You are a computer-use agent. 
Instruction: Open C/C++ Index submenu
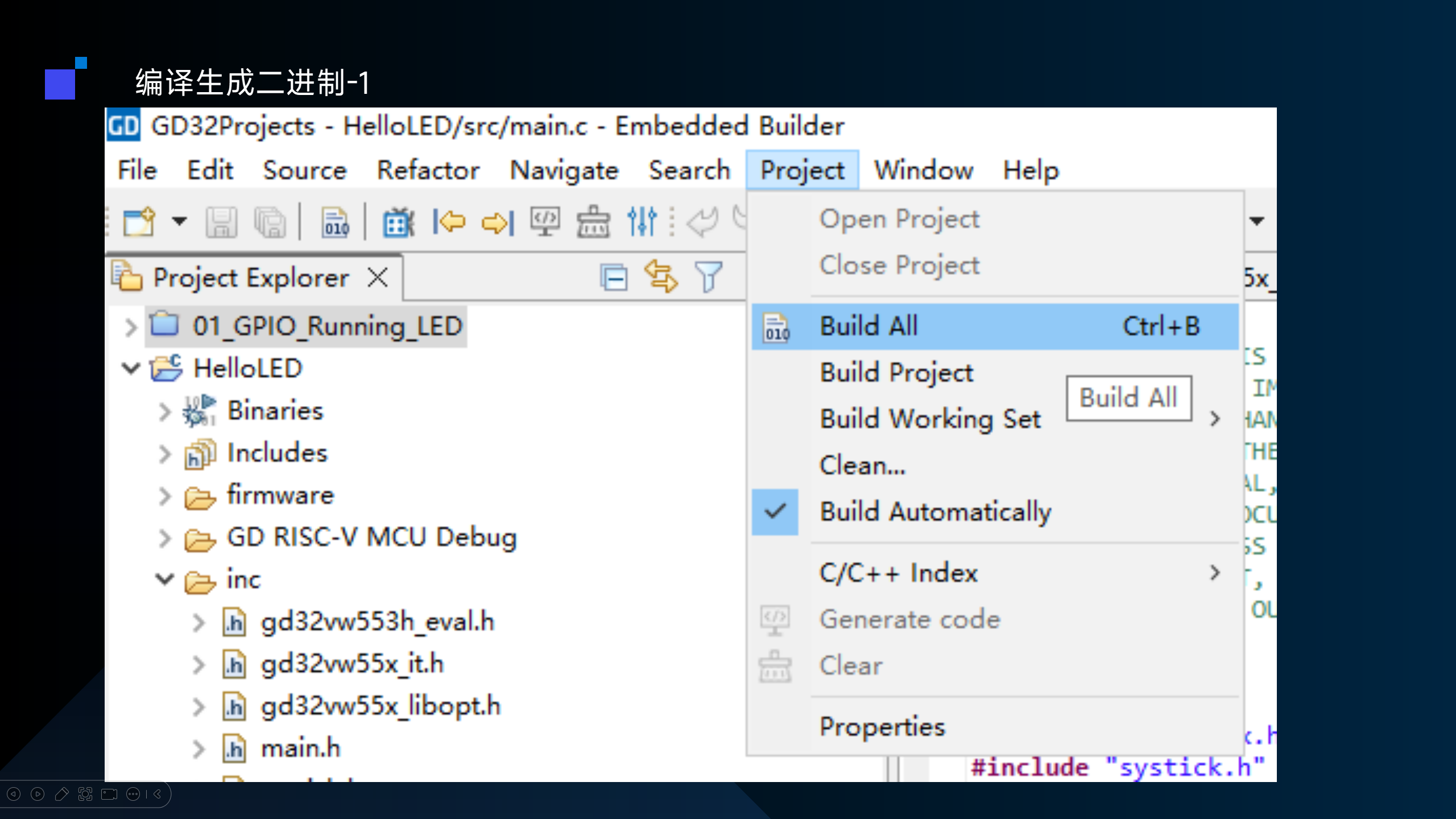pyautogui.click(x=995, y=573)
